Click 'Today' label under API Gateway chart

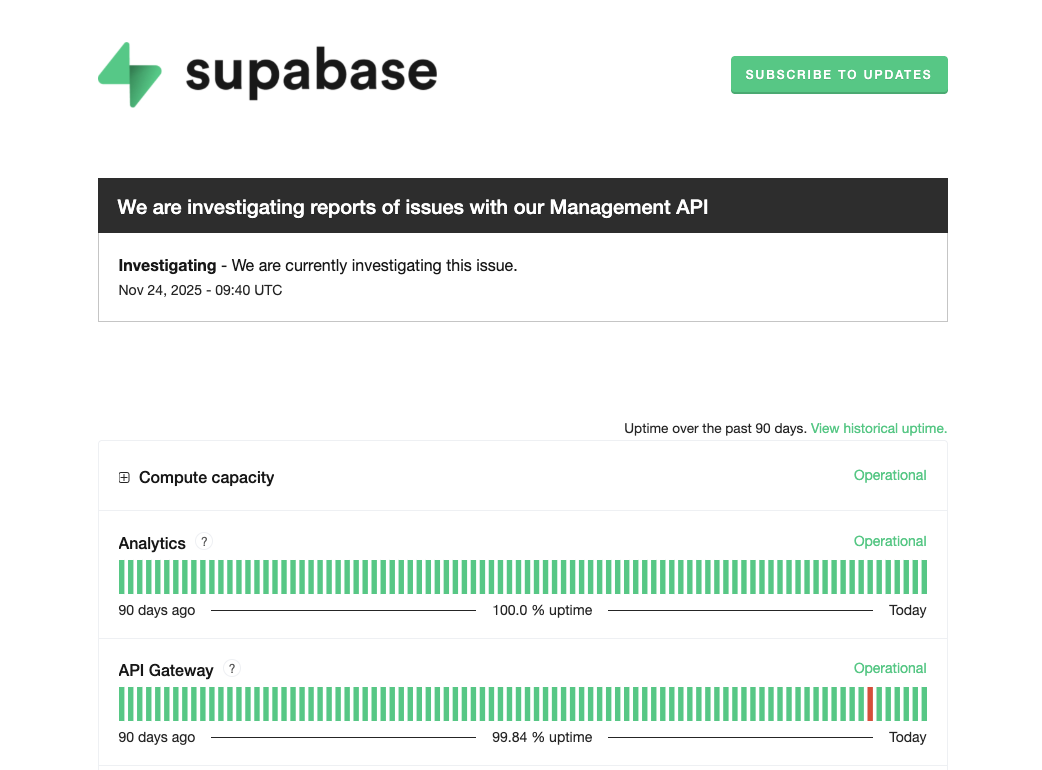click(x=908, y=737)
